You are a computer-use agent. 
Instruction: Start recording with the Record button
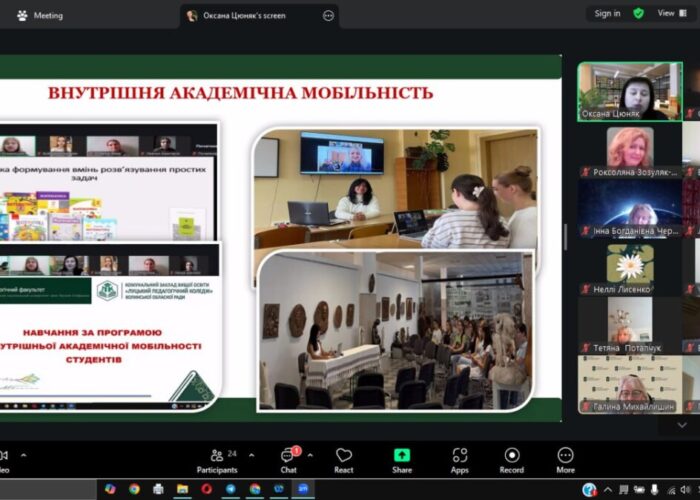click(512, 459)
